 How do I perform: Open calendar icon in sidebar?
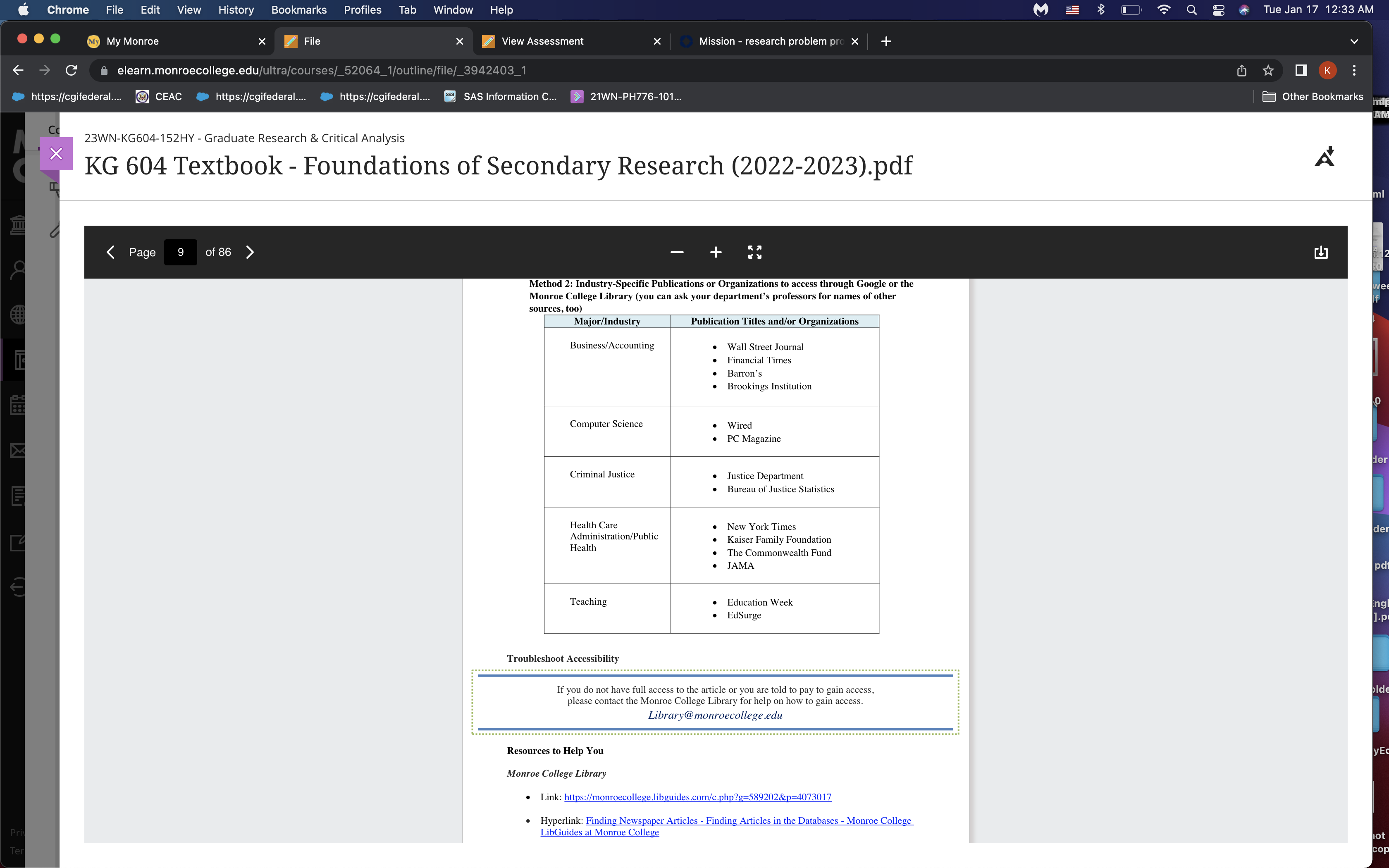pyautogui.click(x=18, y=405)
